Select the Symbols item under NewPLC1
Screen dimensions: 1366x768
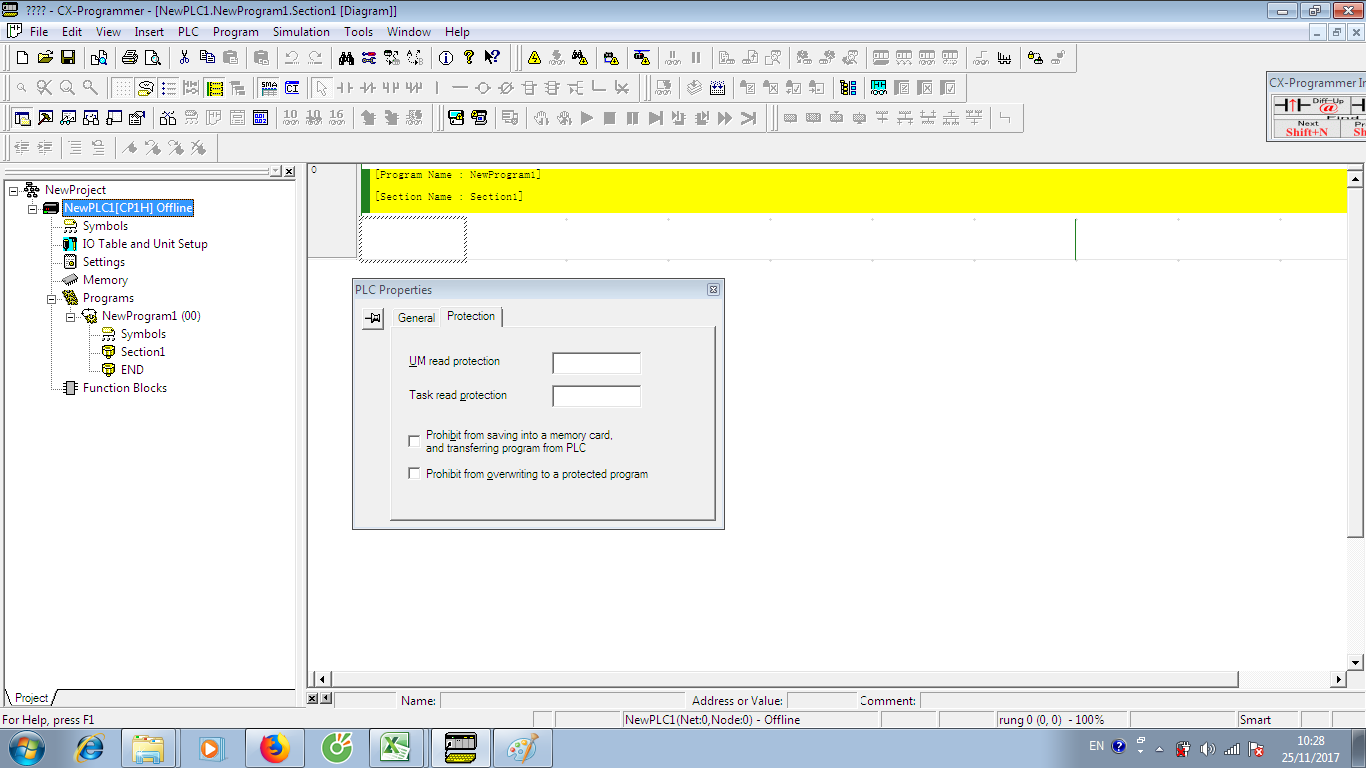(x=105, y=226)
